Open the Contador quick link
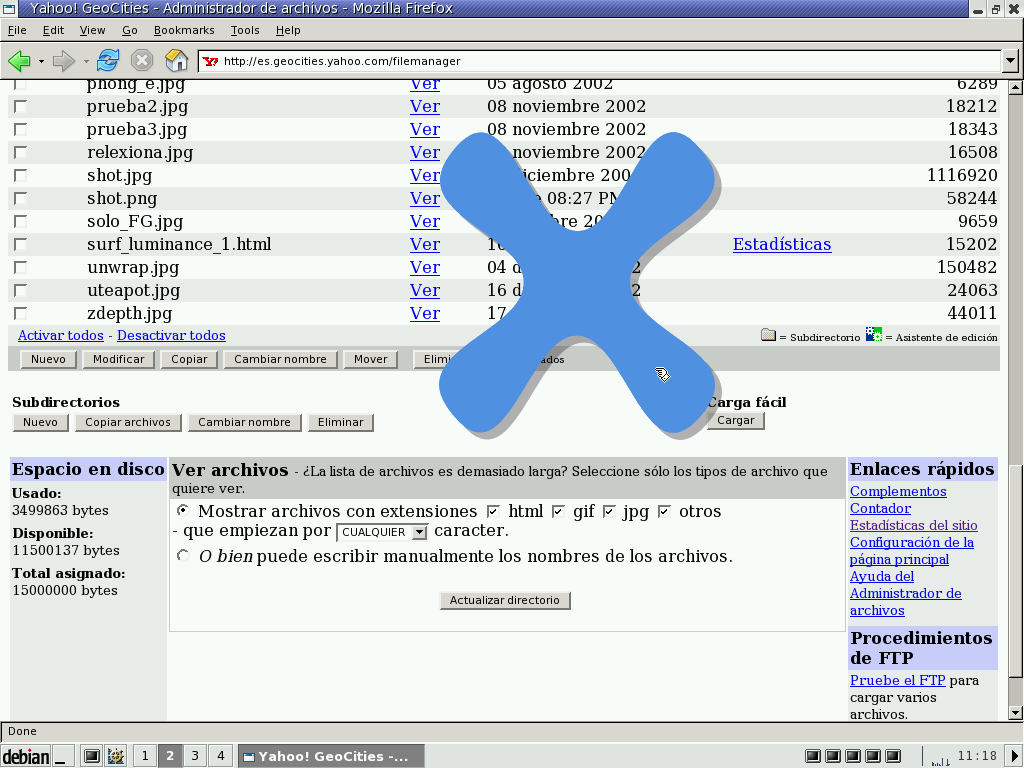 (880, 508)
